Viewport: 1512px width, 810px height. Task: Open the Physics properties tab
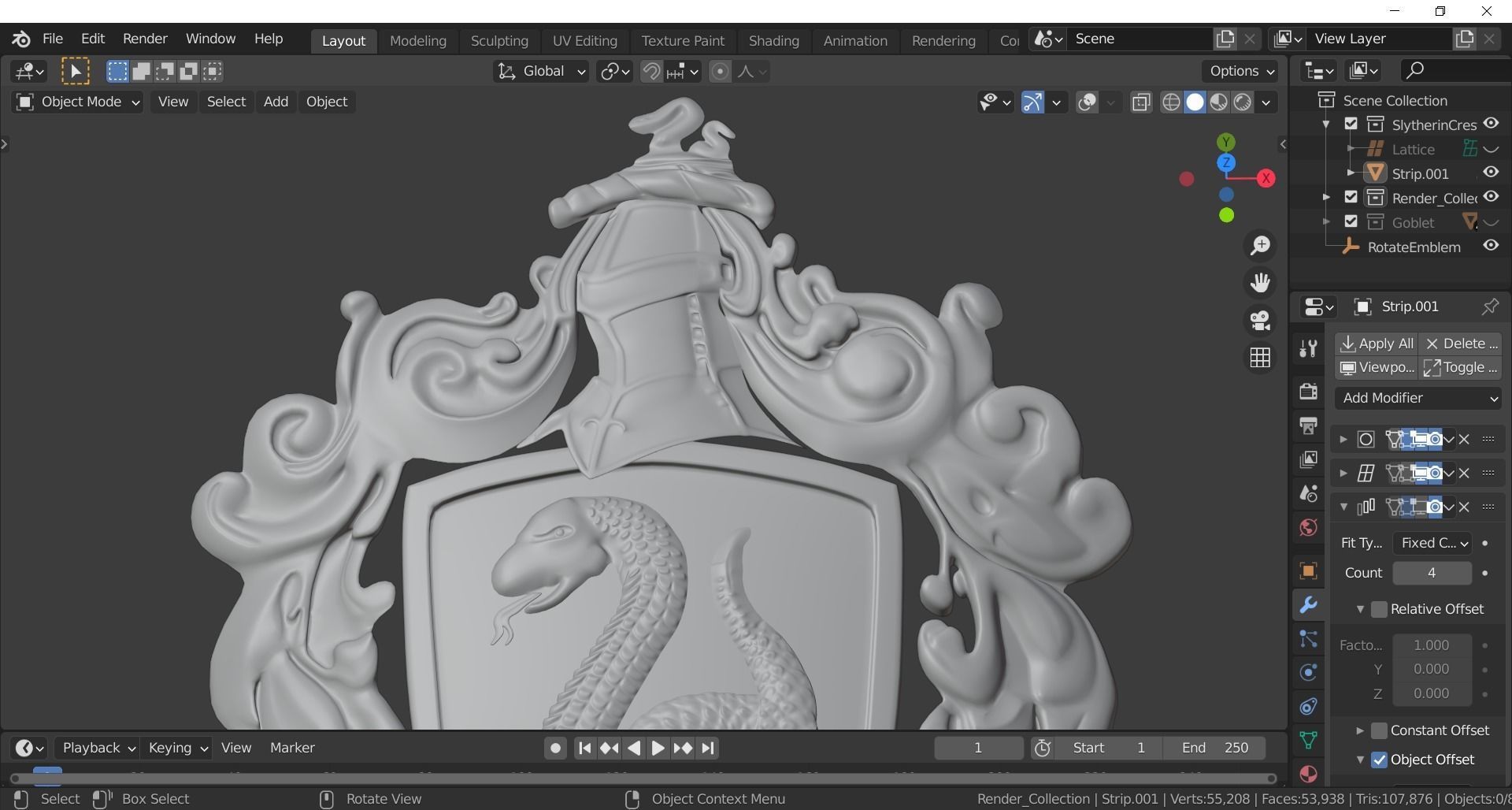pos(1308,672)
